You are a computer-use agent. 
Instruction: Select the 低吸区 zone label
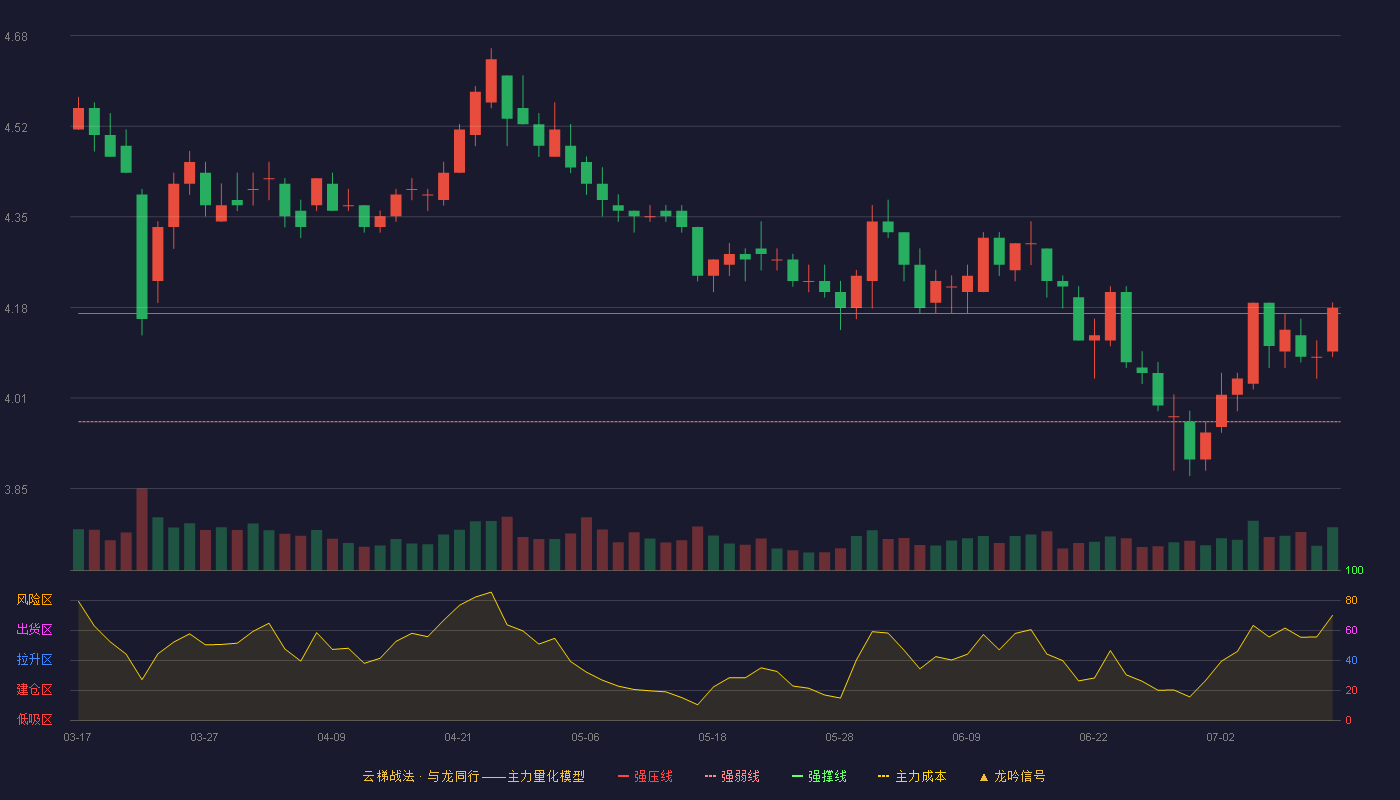[34, 719]
